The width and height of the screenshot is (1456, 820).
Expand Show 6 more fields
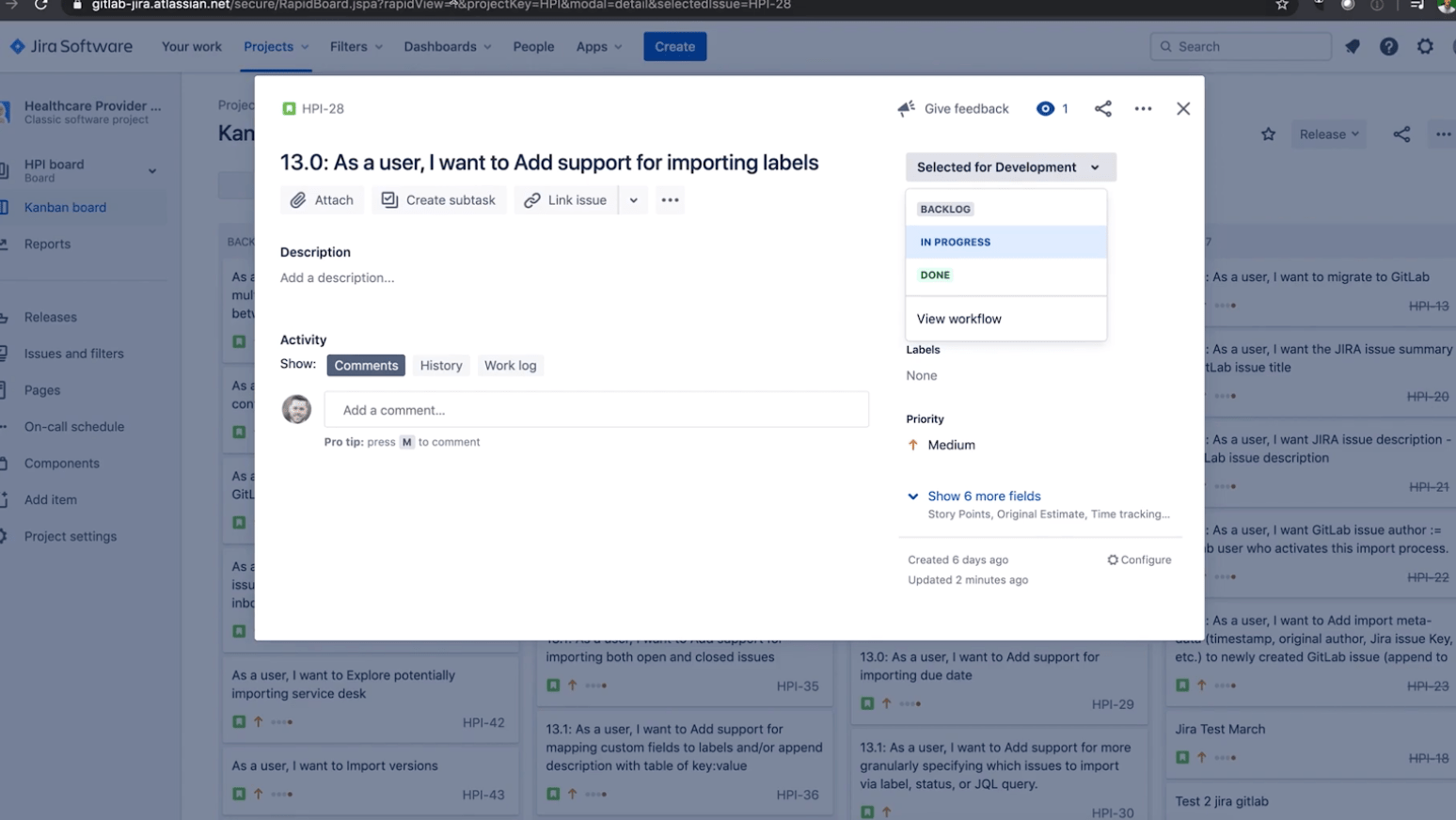984,496
